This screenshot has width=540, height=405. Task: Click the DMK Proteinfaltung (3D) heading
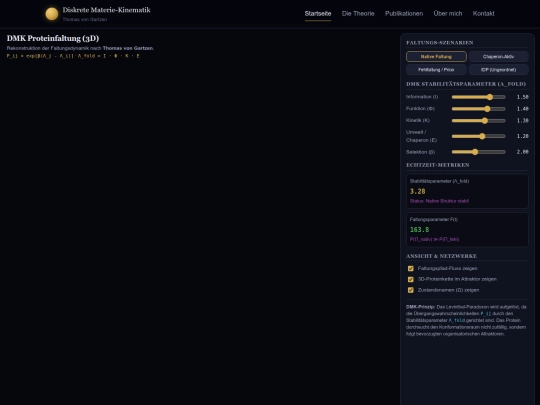(53, 38)
